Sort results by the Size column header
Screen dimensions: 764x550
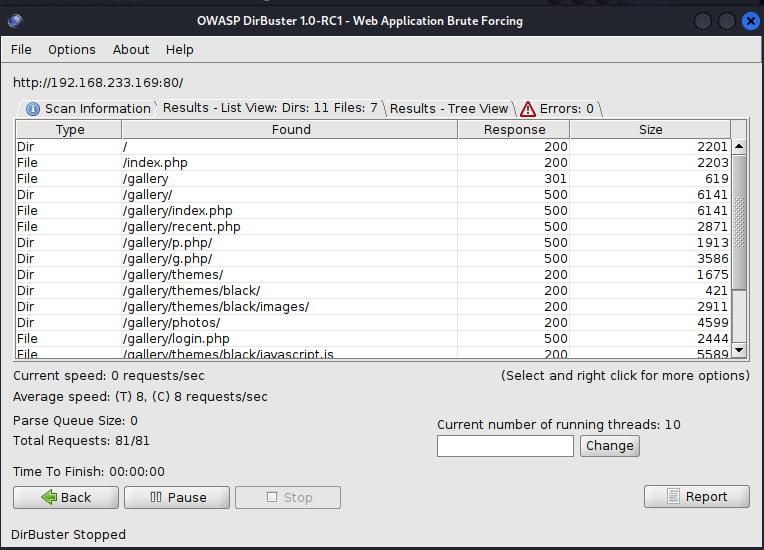[650, 130]
